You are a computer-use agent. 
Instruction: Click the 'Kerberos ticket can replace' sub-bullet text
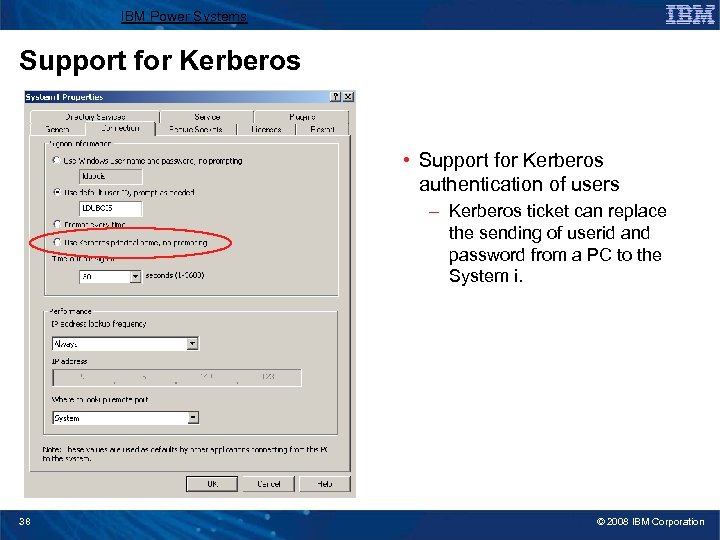click(x=557, y=211)
